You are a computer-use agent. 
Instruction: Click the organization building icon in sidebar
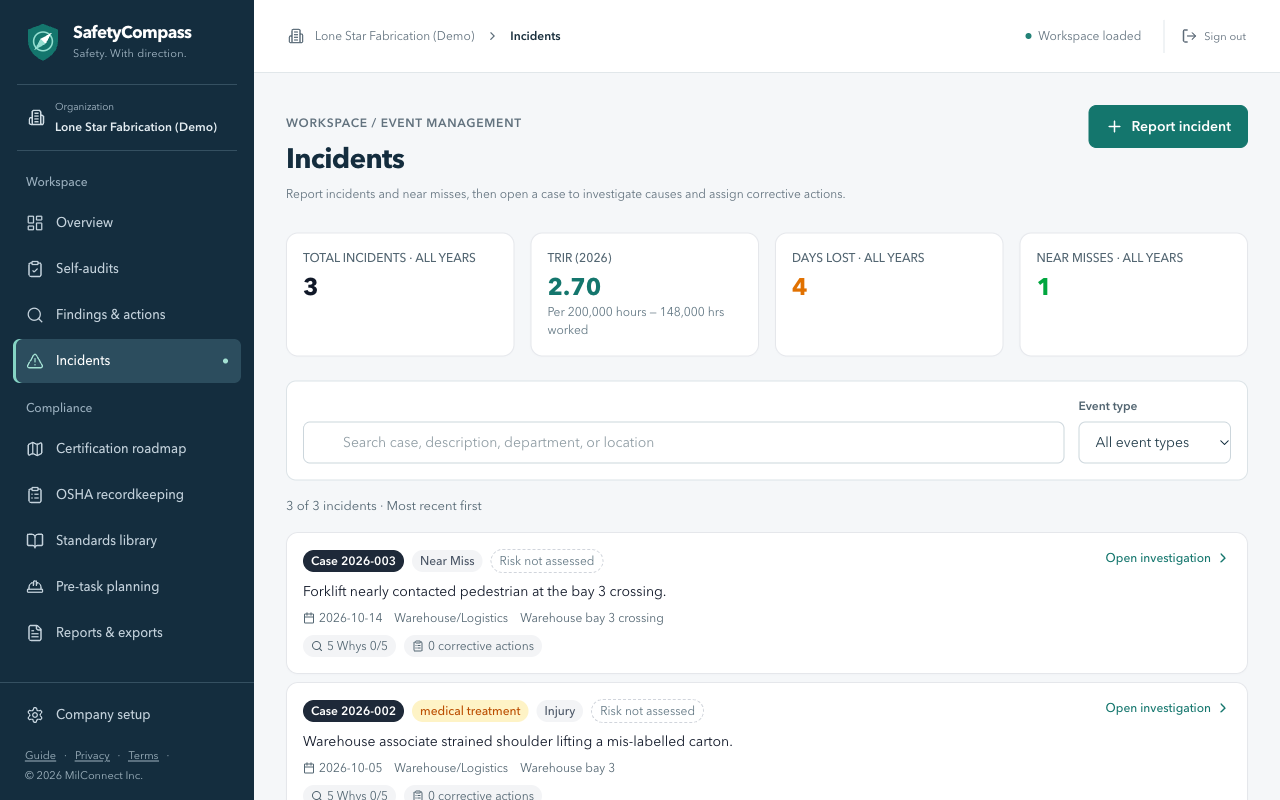[36, 118]
